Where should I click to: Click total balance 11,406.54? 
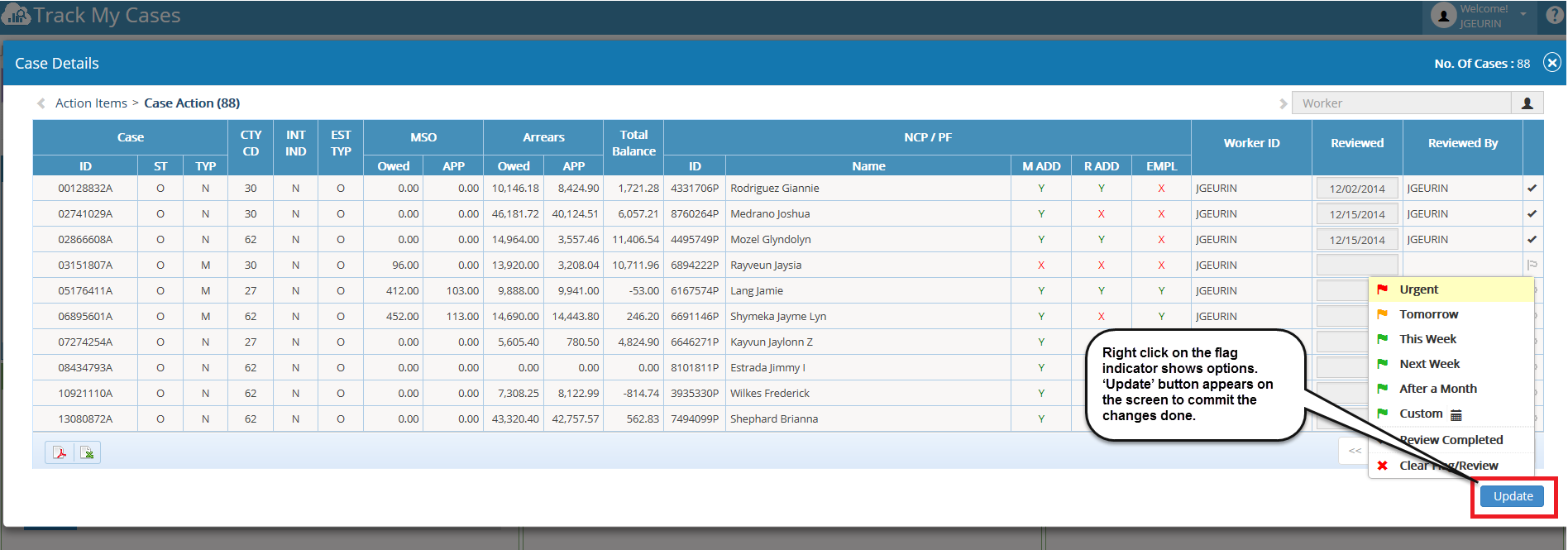click(636, 240)
